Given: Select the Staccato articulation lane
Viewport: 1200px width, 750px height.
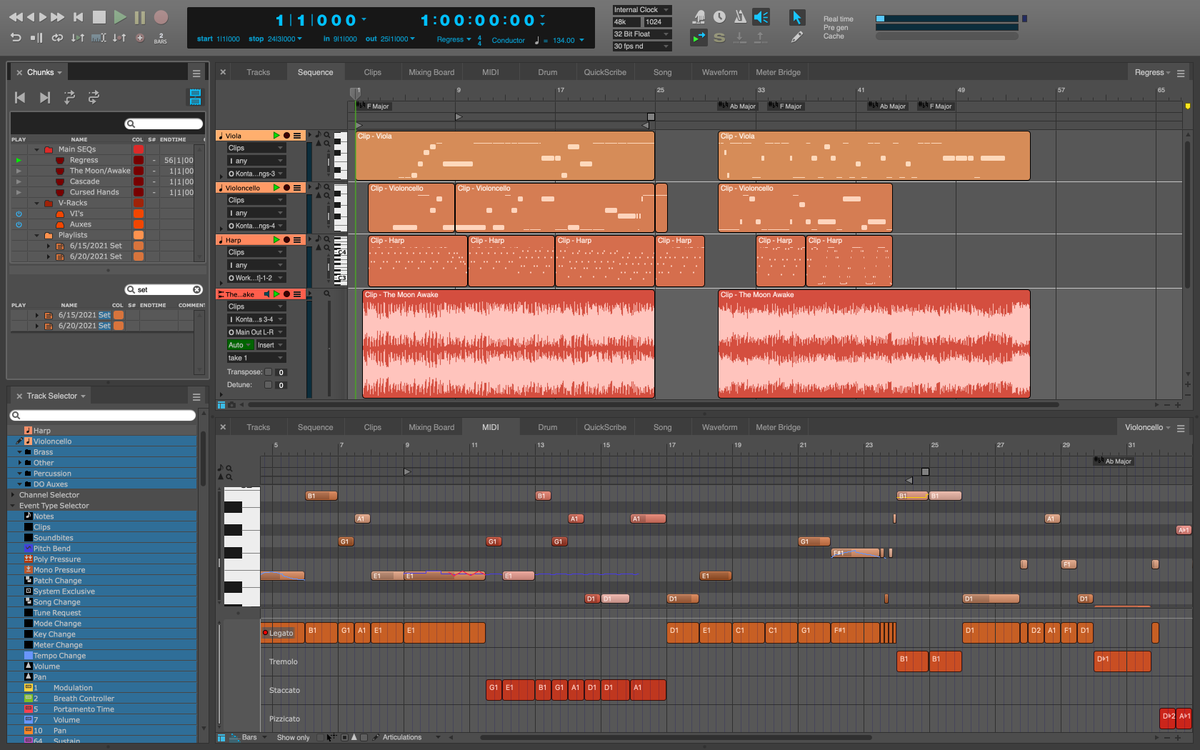Looking at the screenshot, I should pyautogui.click(x=283, y=690).
